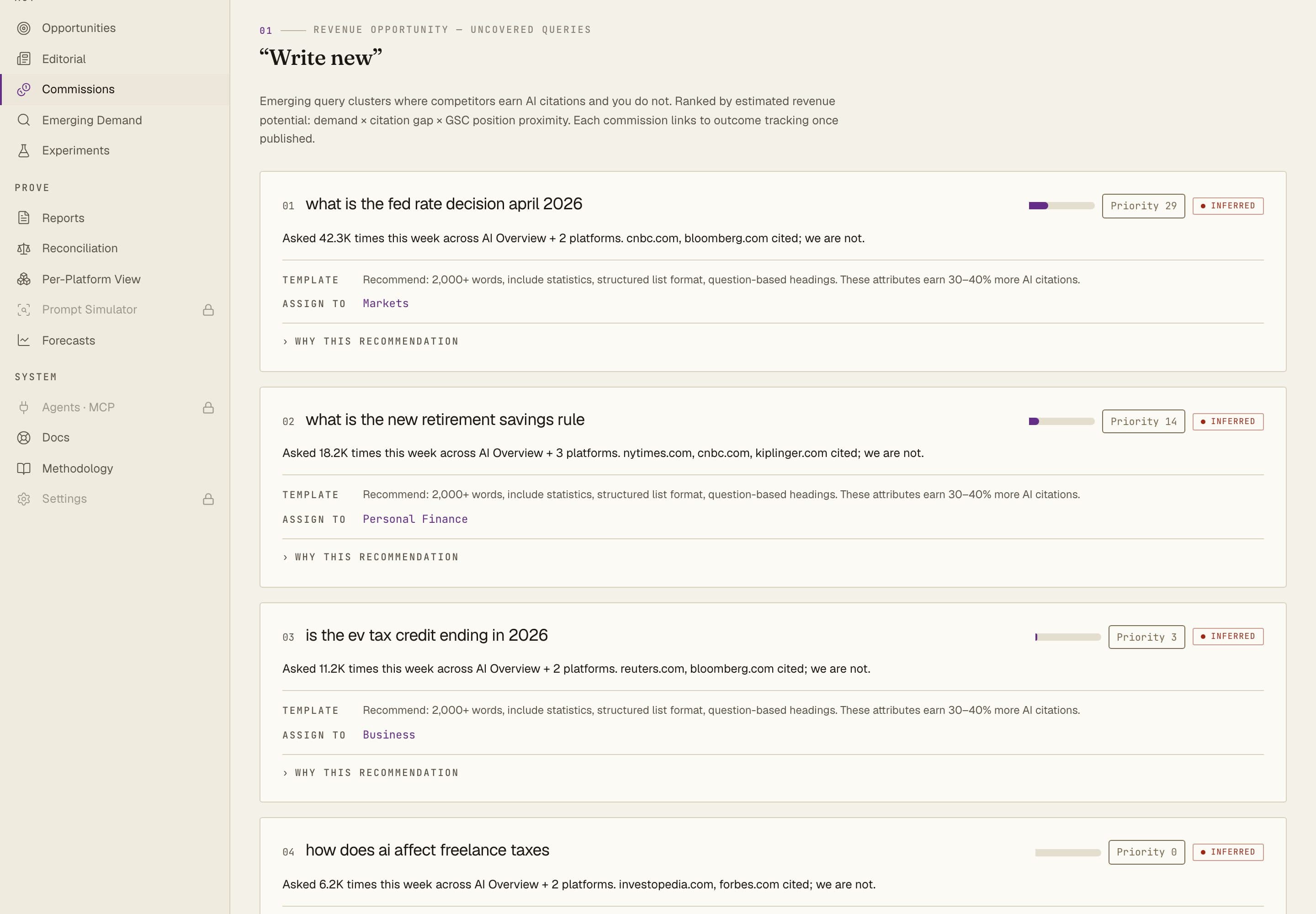The image size is (1316, 914).
Task: Click INFERRED tag on ev tax credit card
Action: 1228,637
